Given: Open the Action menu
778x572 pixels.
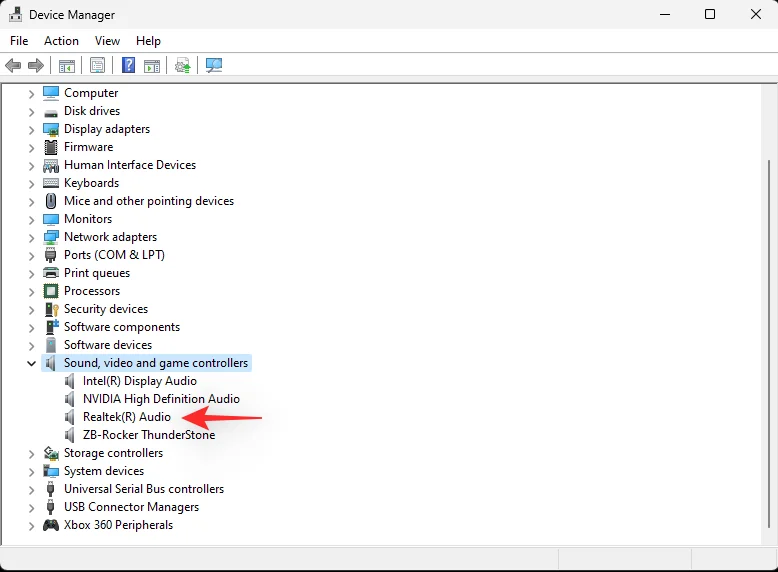Looking at the screenshot, I should click(x=61, y=41).
